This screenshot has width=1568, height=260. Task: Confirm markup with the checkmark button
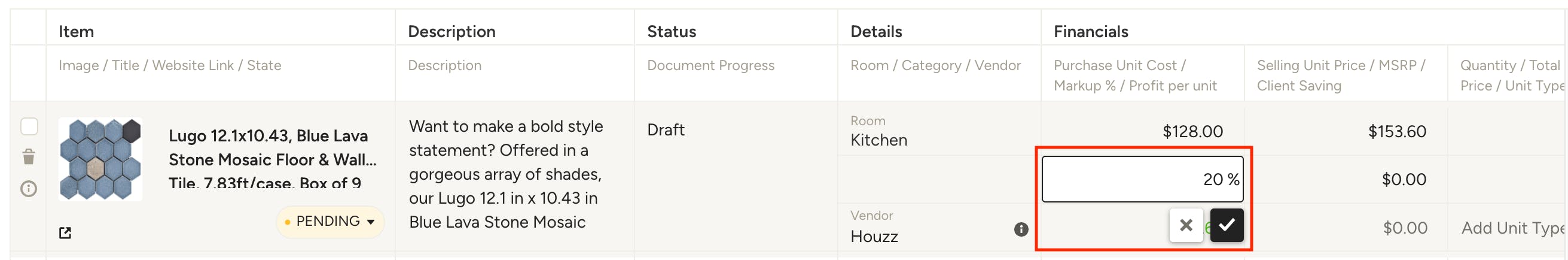click(x=1227, y=225)
